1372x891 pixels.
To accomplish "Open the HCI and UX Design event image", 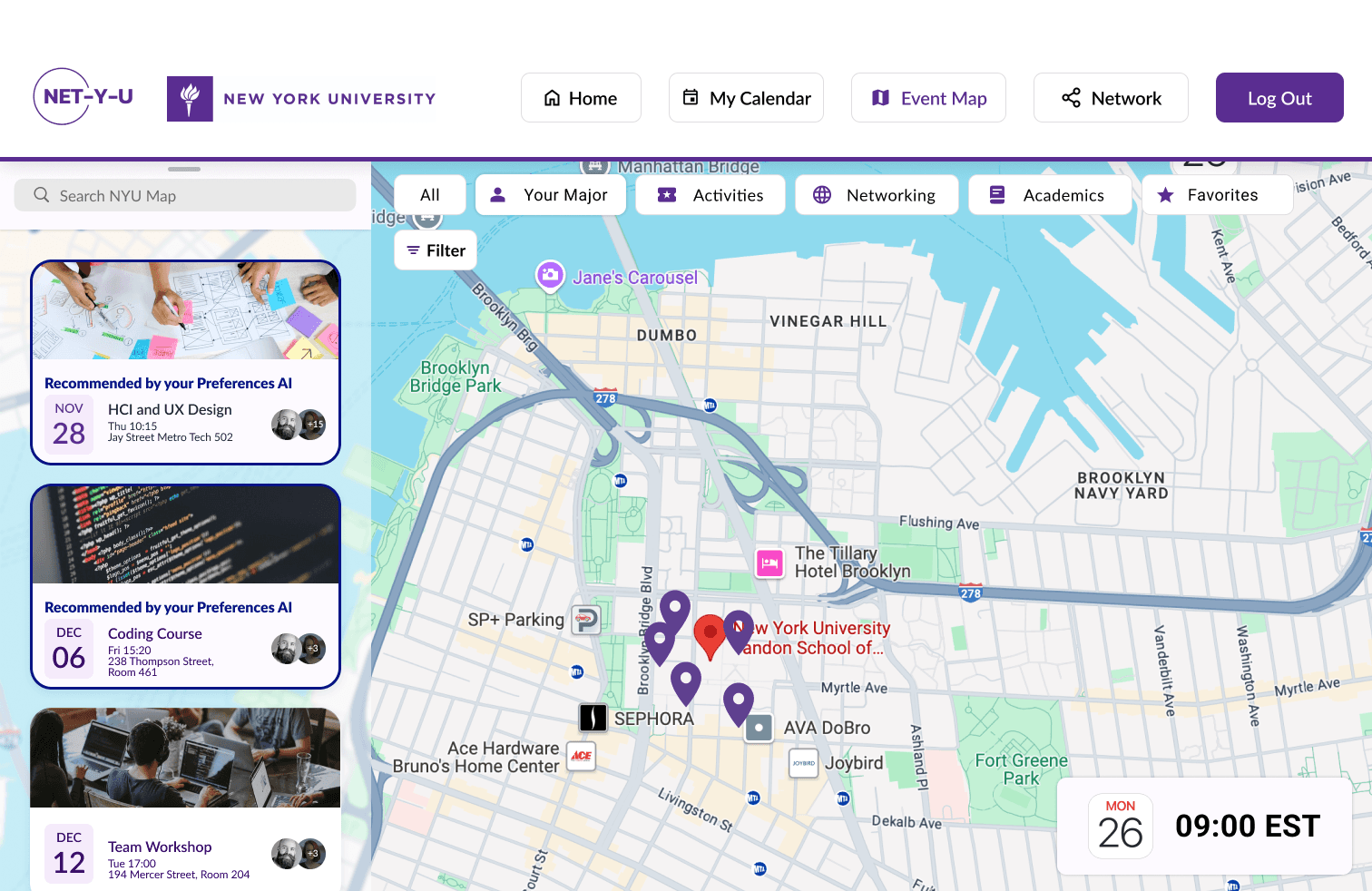I will coord(186,311).
